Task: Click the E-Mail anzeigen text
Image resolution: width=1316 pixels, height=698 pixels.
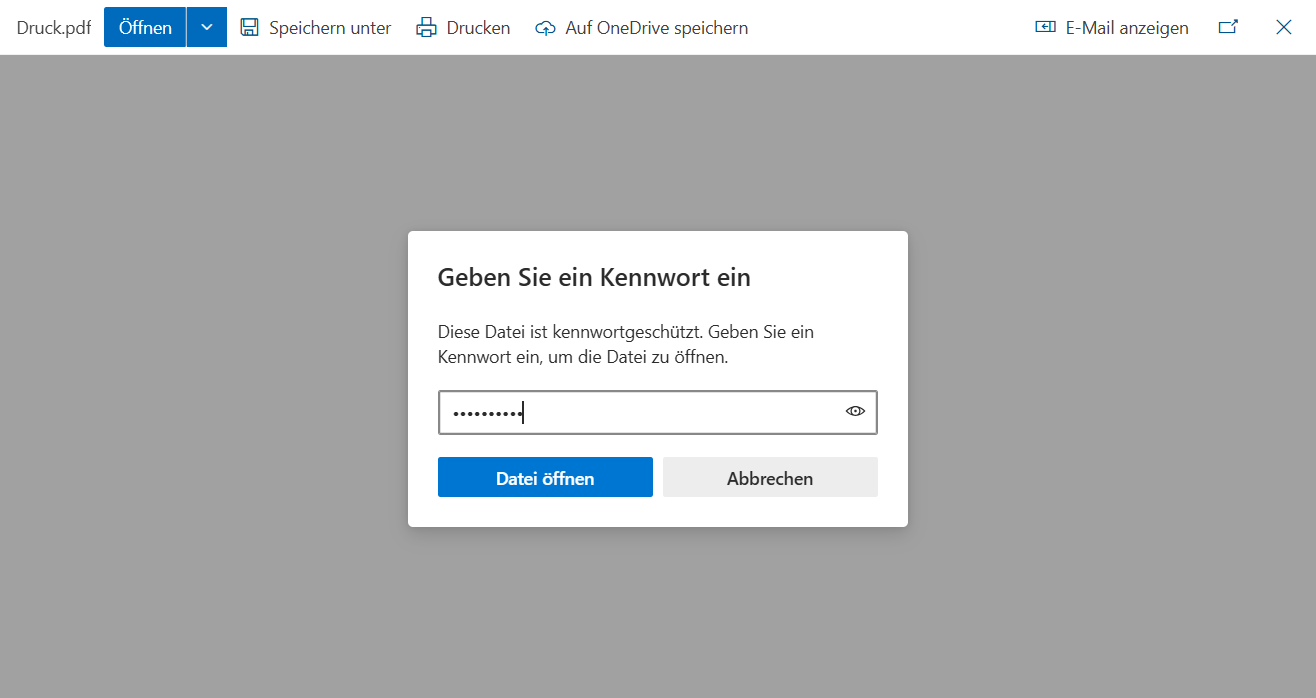Action: [1127, 28]
